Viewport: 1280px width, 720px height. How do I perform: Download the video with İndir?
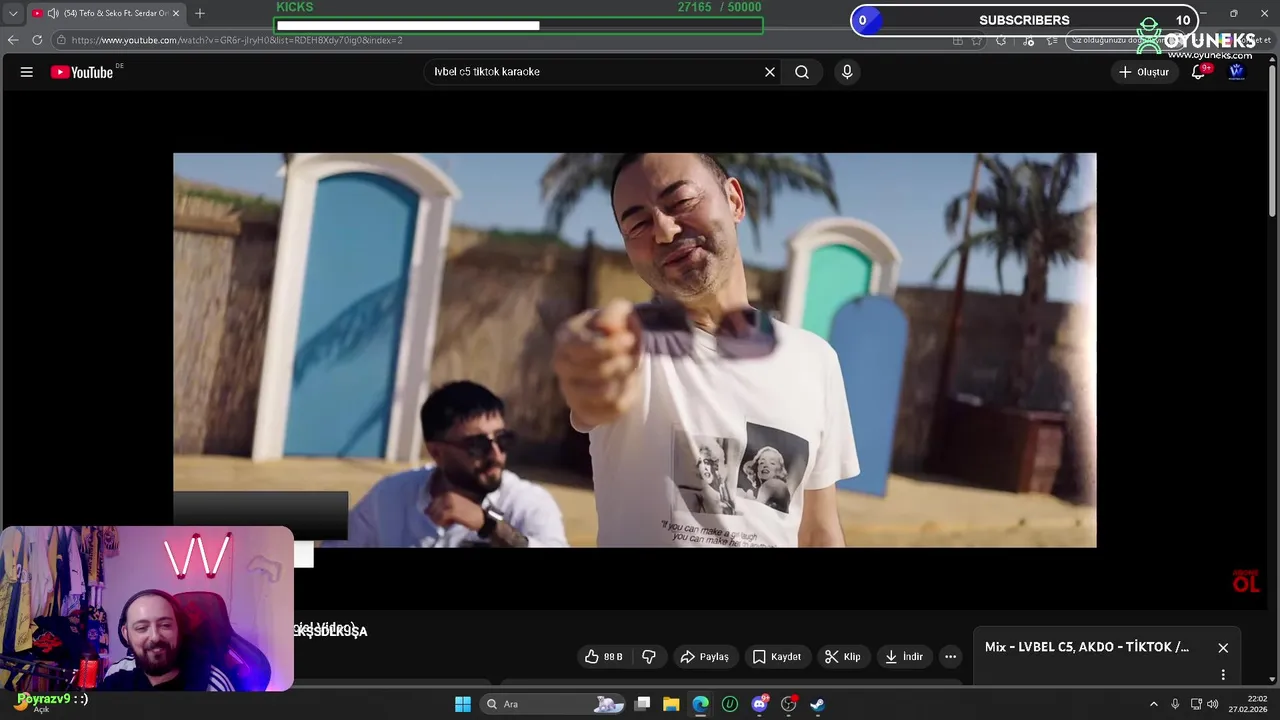(x=903, y=657)
